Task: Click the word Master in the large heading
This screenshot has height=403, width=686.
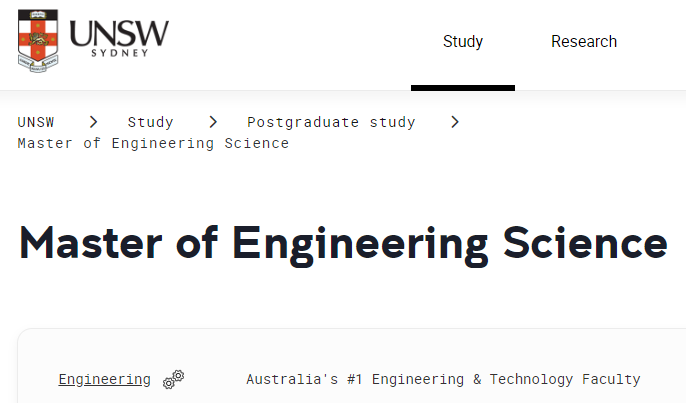Action: coord(91,243)
